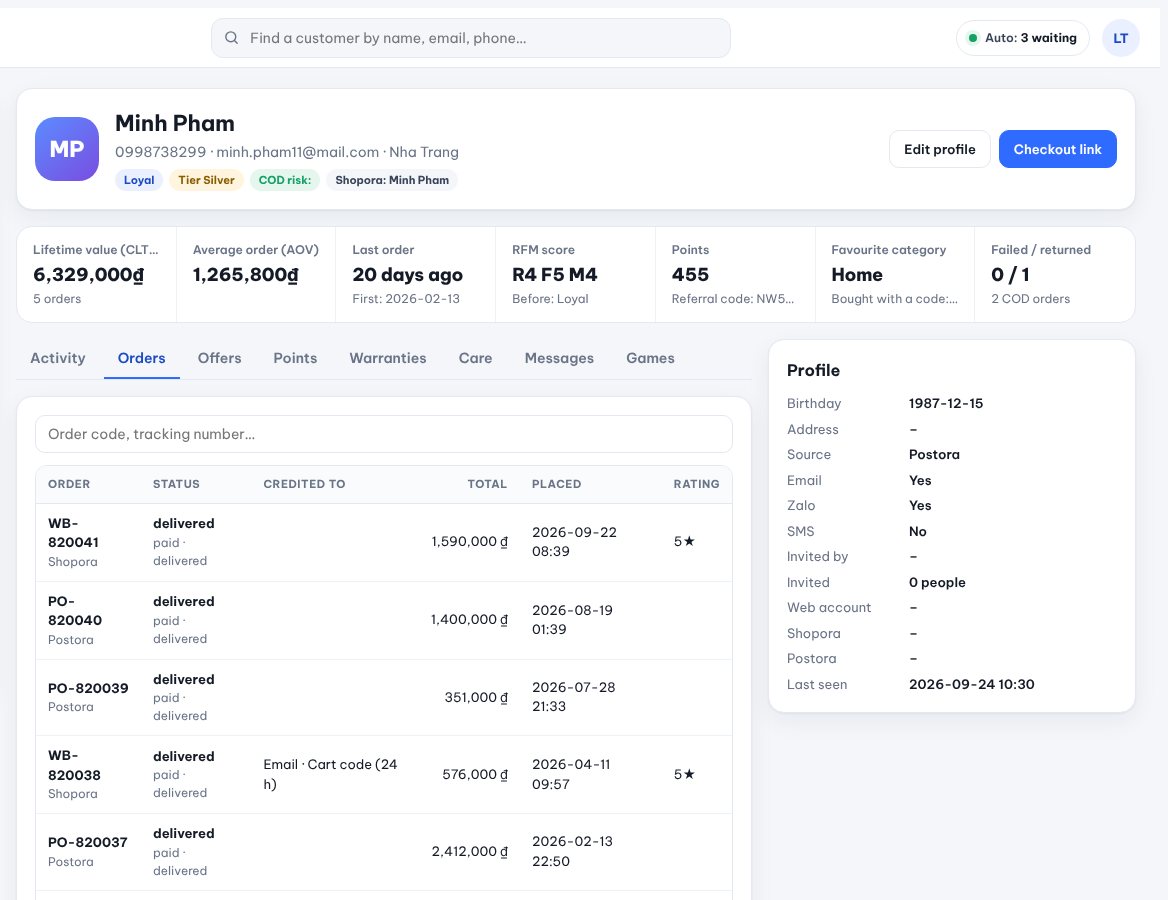Open the Games tab
Screen dimensions: 1168x900
[x=650, y=358]
